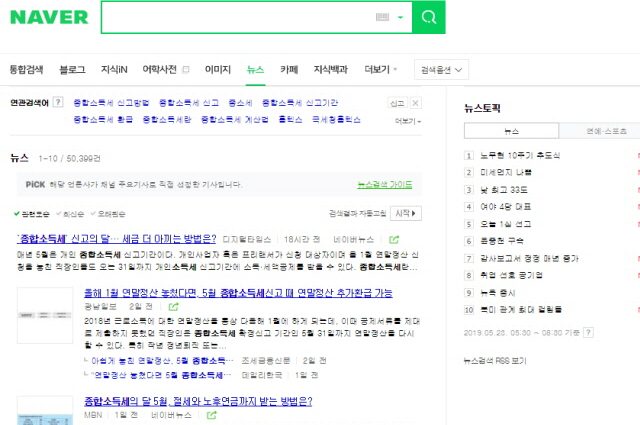Screen dimensions: 640x425
Task: Close the related searches box with X
Action: coord(415,103)
